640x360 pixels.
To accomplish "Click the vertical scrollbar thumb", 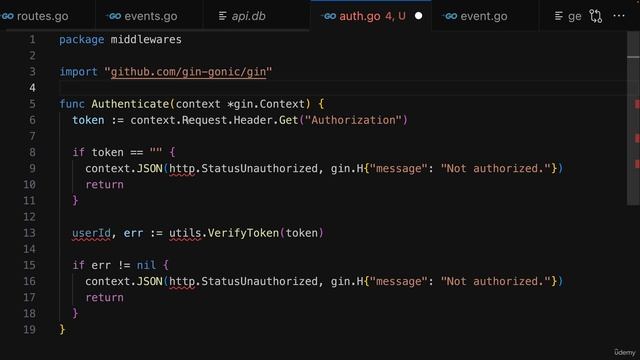I will pos(633,118).
